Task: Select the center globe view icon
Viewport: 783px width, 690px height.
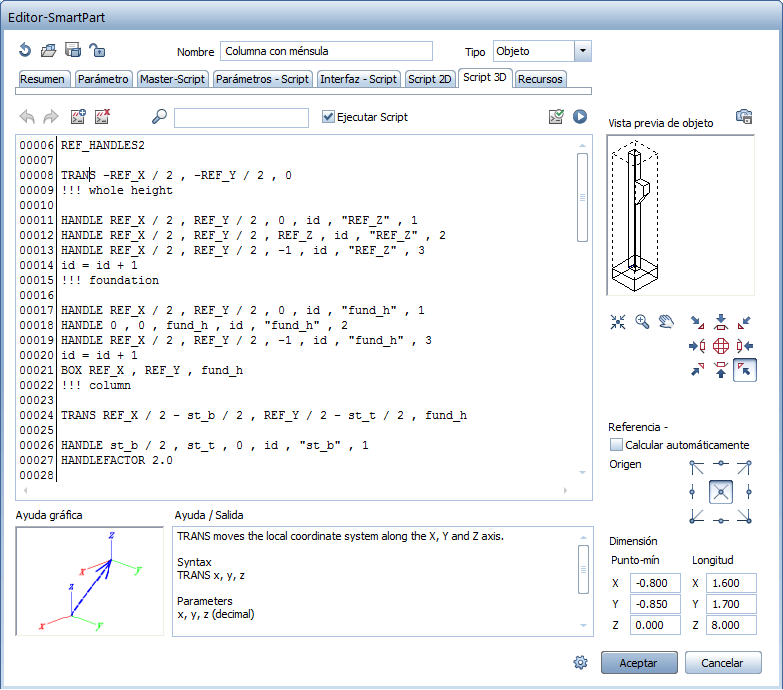Action: coord(721,346)
